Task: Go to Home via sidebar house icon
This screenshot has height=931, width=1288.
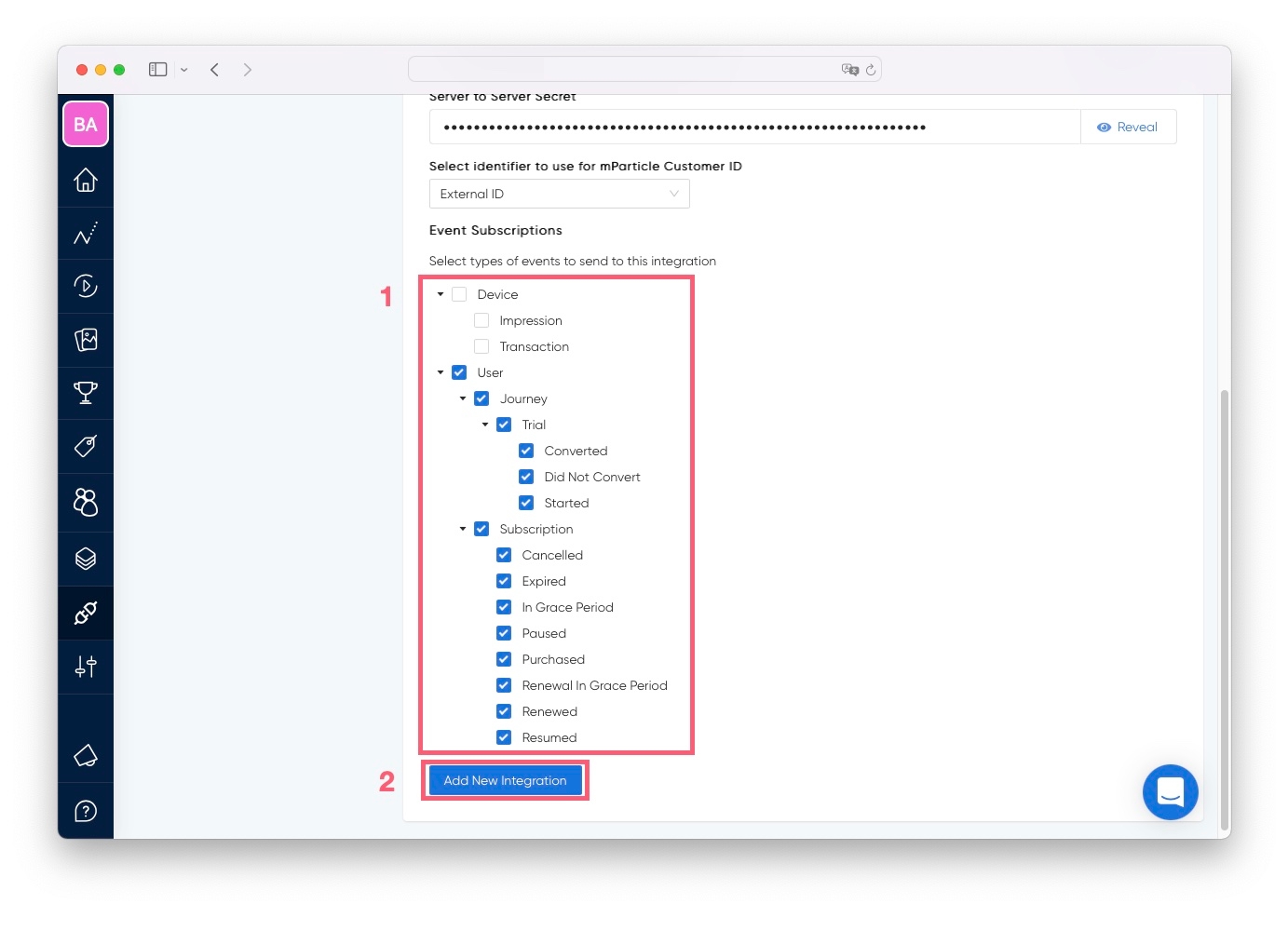Action: point(86,180)
